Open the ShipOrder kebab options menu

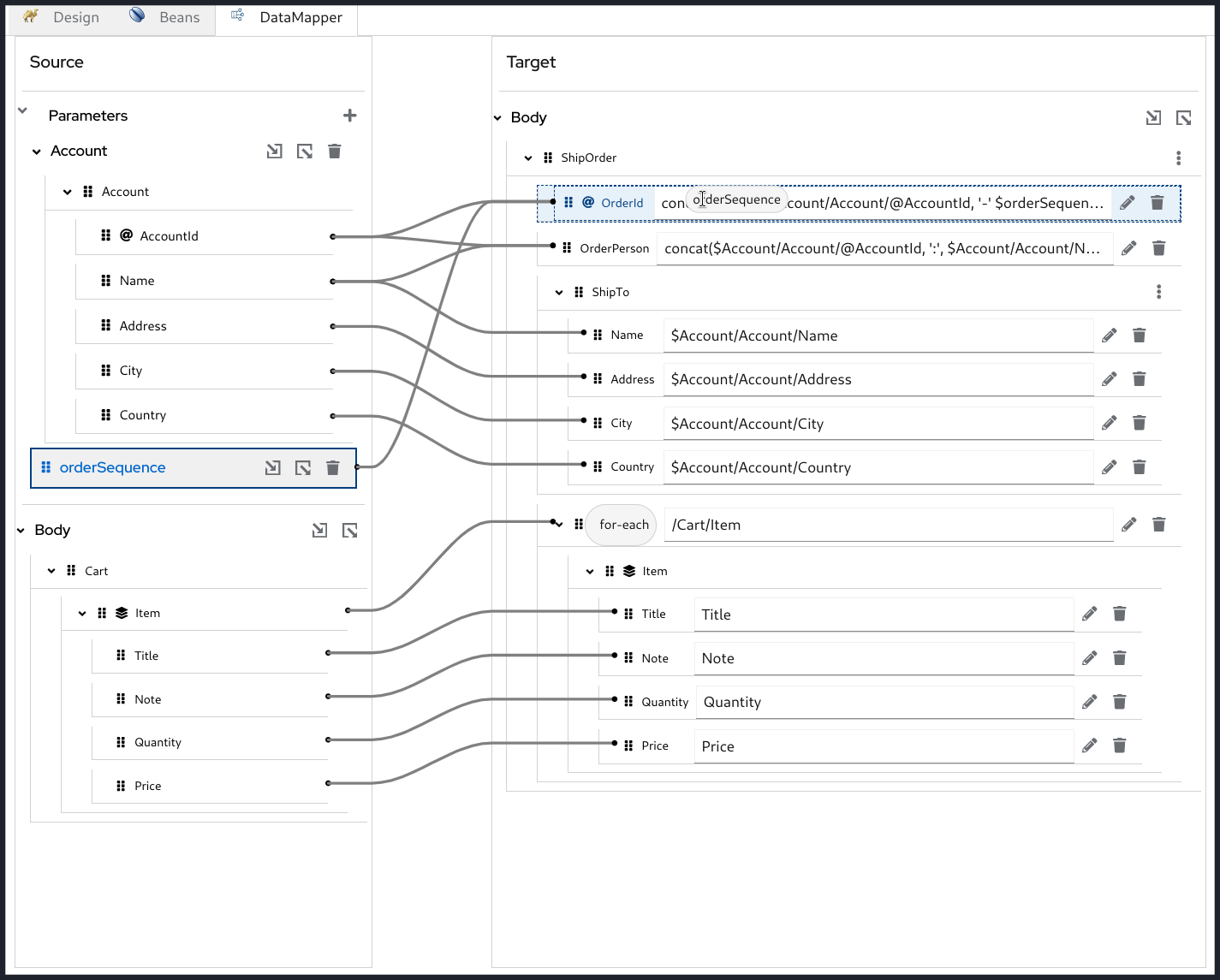(x=1179, y=157)
